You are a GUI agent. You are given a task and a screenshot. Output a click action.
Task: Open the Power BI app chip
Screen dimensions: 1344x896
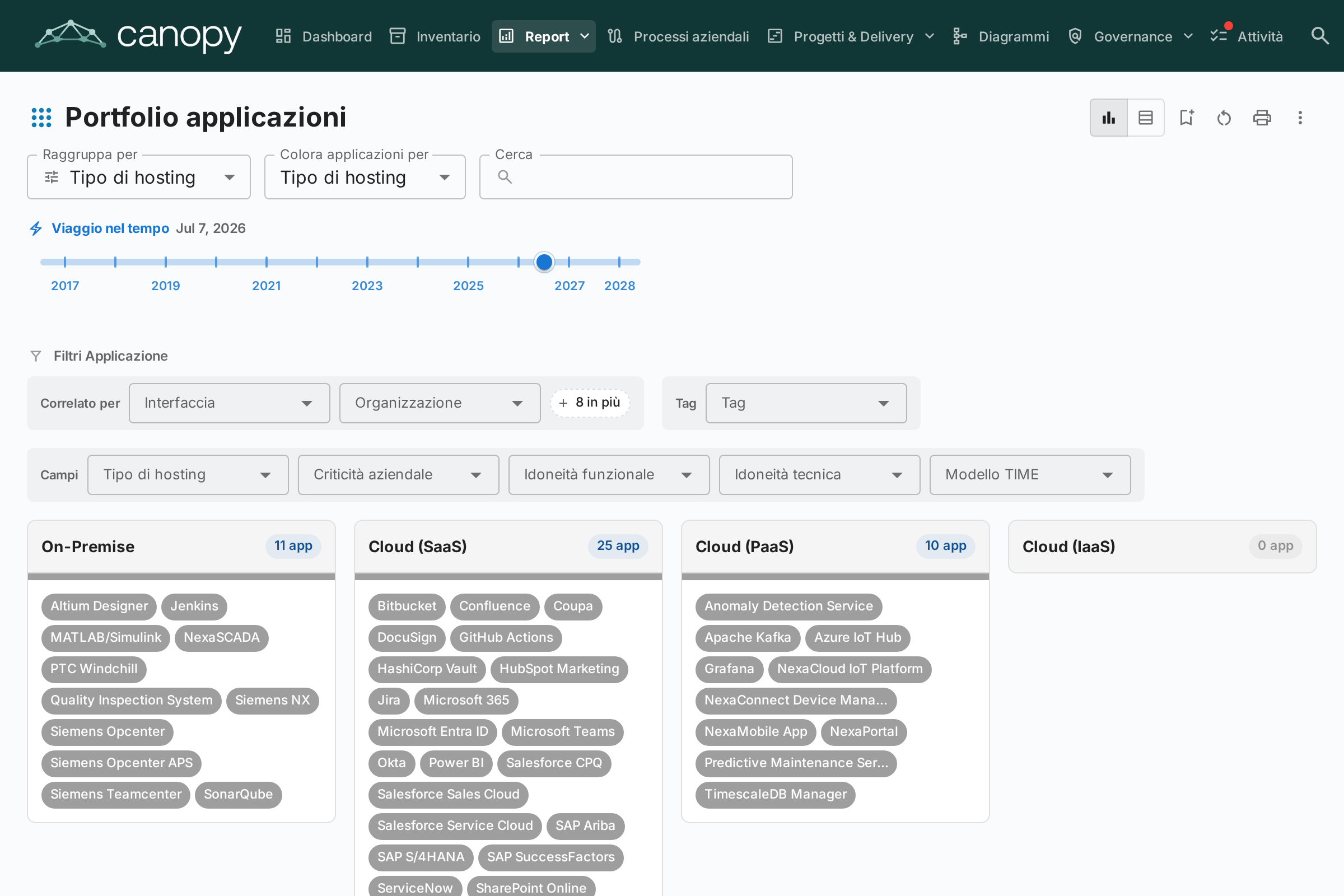click(456, 763)
